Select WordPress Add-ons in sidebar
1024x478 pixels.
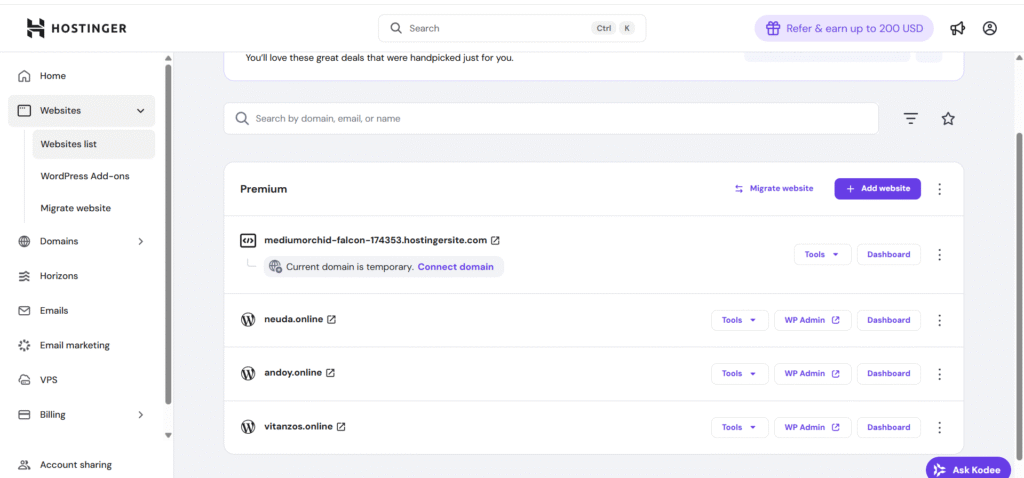pos(85,176)
